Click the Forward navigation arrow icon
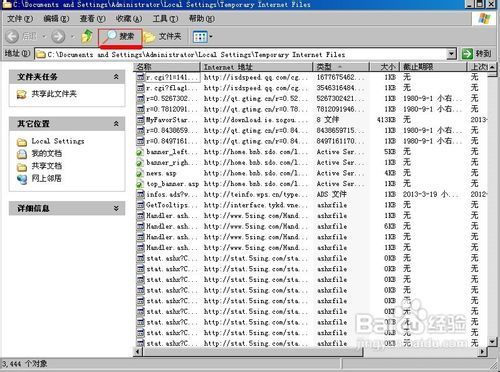This screenshot has width=500, height=372. (x=58, y=36)
